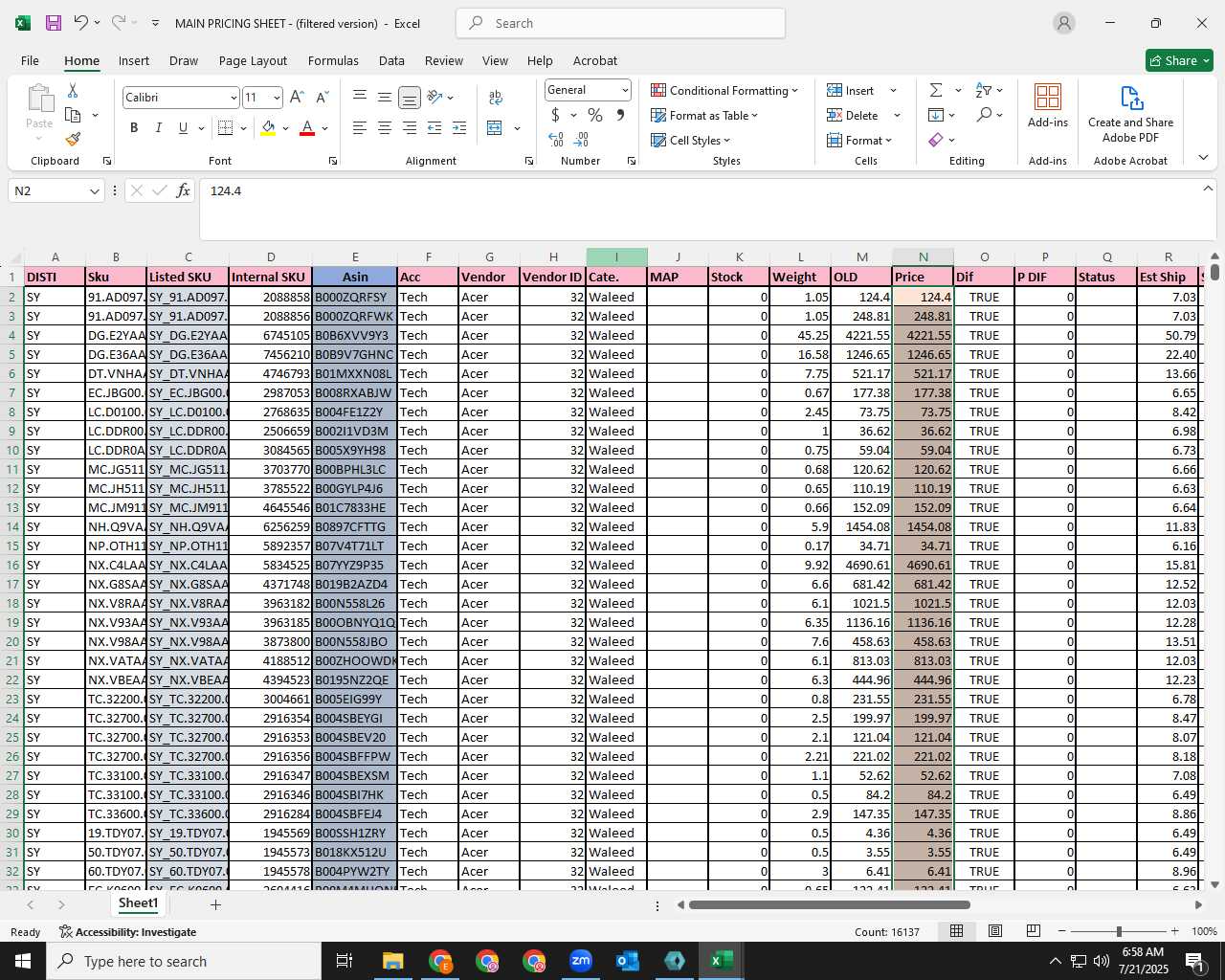Viewport: 1225px width, 980px height.
Task: Decrease the cell indent
Action: [x=434, y=127]
